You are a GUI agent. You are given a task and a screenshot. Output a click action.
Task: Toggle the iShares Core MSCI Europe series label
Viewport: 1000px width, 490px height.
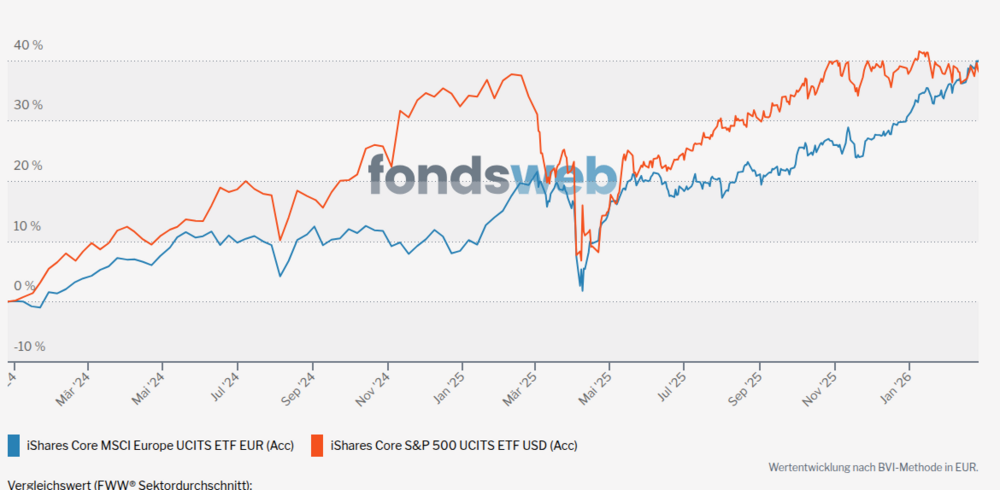[160, 445]
